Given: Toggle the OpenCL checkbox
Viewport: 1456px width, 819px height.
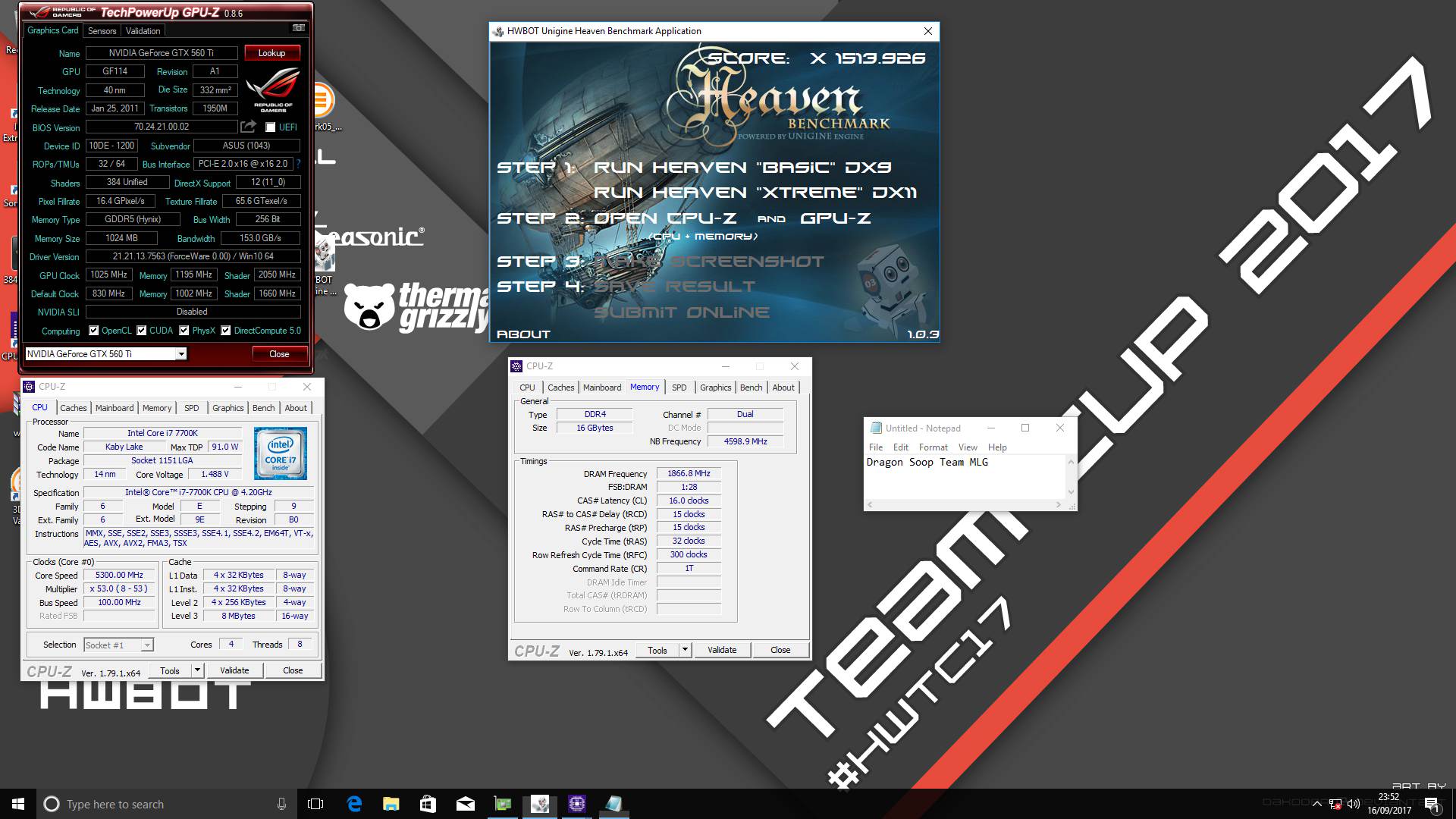Looking at the screenshot, I should click(94, 331).
